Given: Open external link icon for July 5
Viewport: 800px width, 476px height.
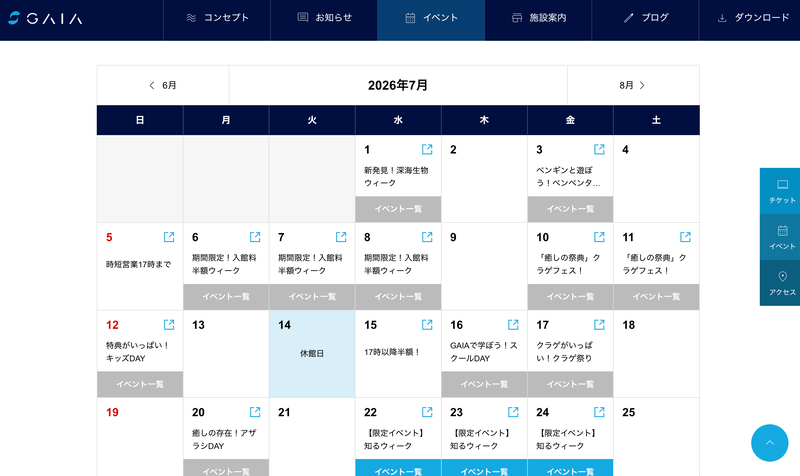Looking at the screenshot, I should point(169,237).
